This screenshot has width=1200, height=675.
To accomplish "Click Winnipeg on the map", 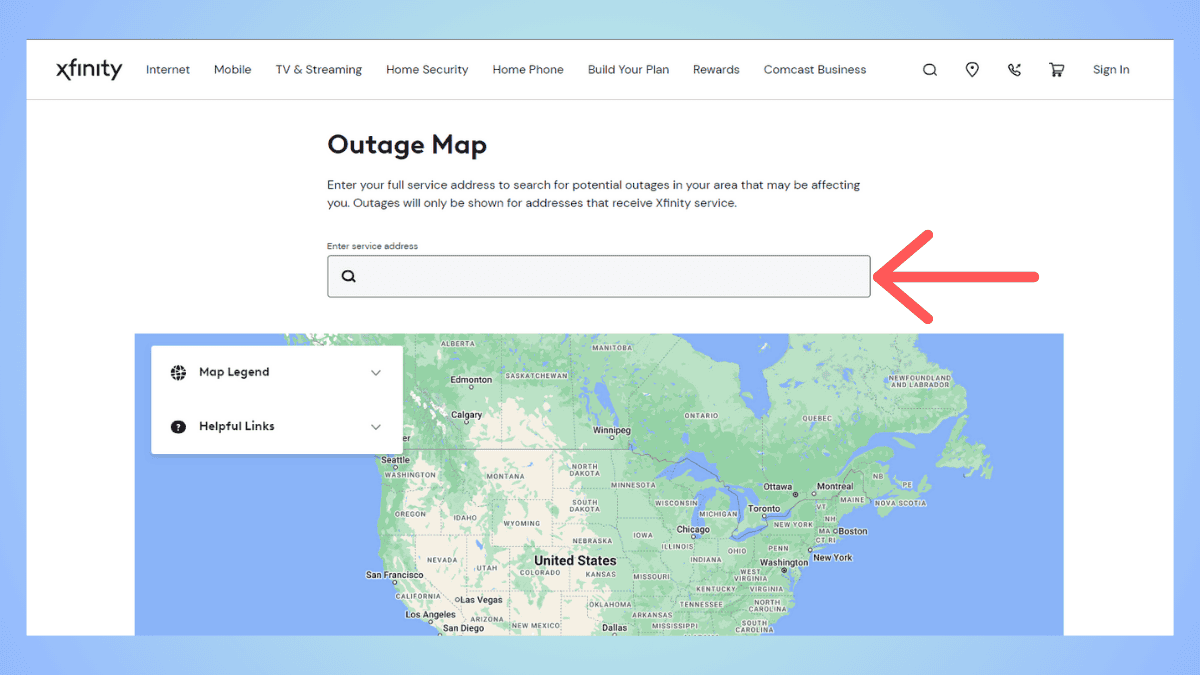I will [x=612, y=430].
